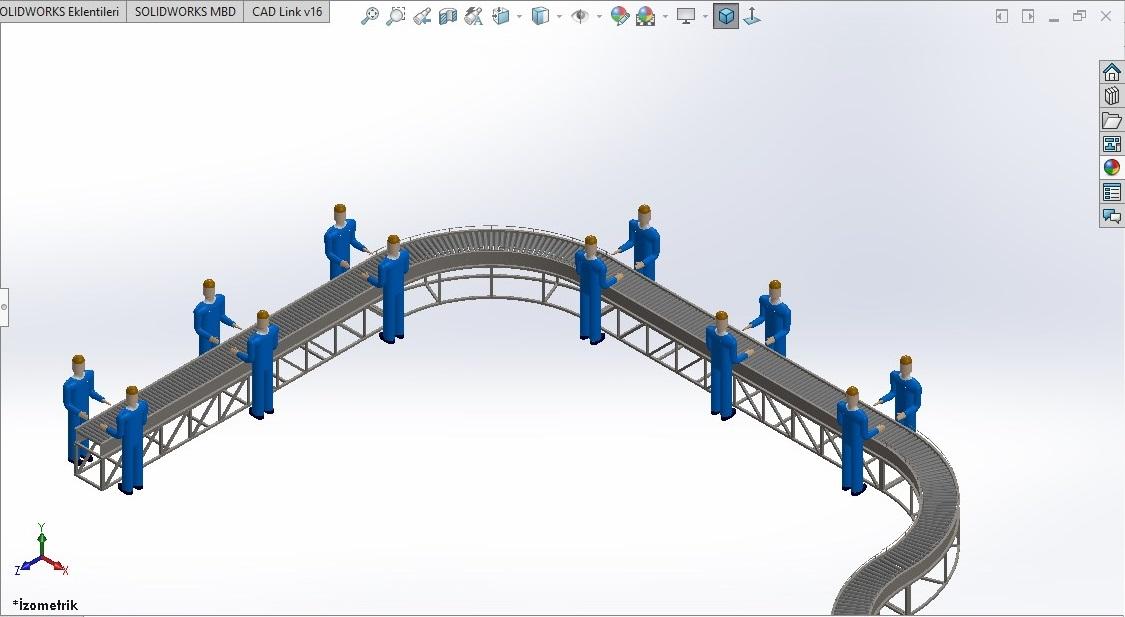This screenshot has width=1125, height=617.
Task: Activate the Zoom to Area tool
Action: (x=395, y=16)
